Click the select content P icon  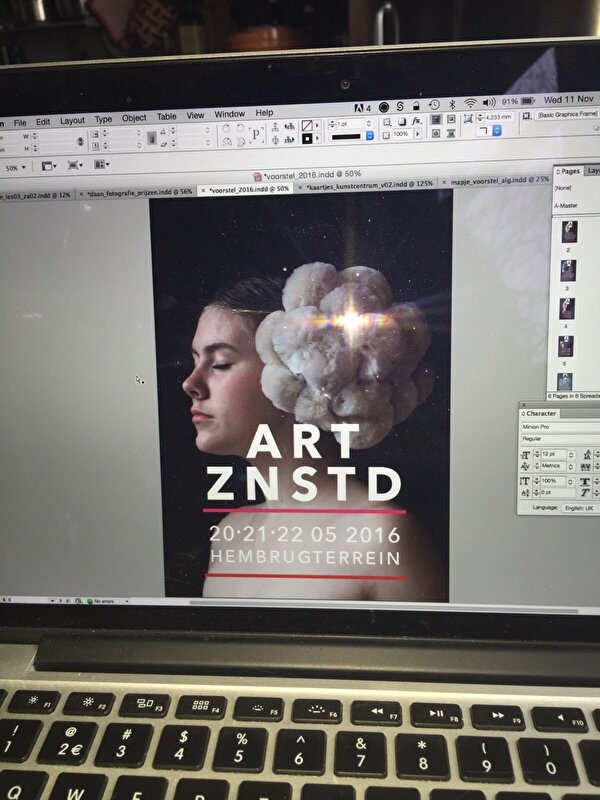tap(256, 135)
